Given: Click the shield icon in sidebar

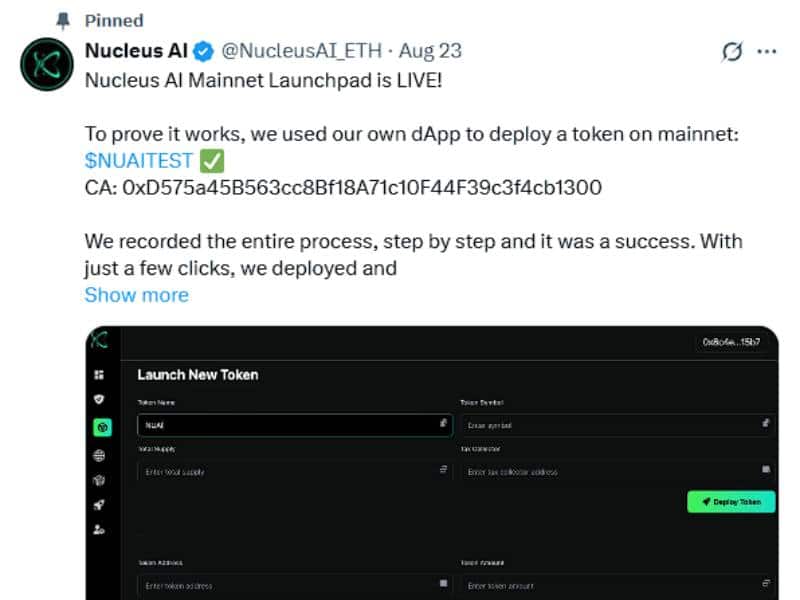Looking at the screenshot, I should (x=100, y=399).
